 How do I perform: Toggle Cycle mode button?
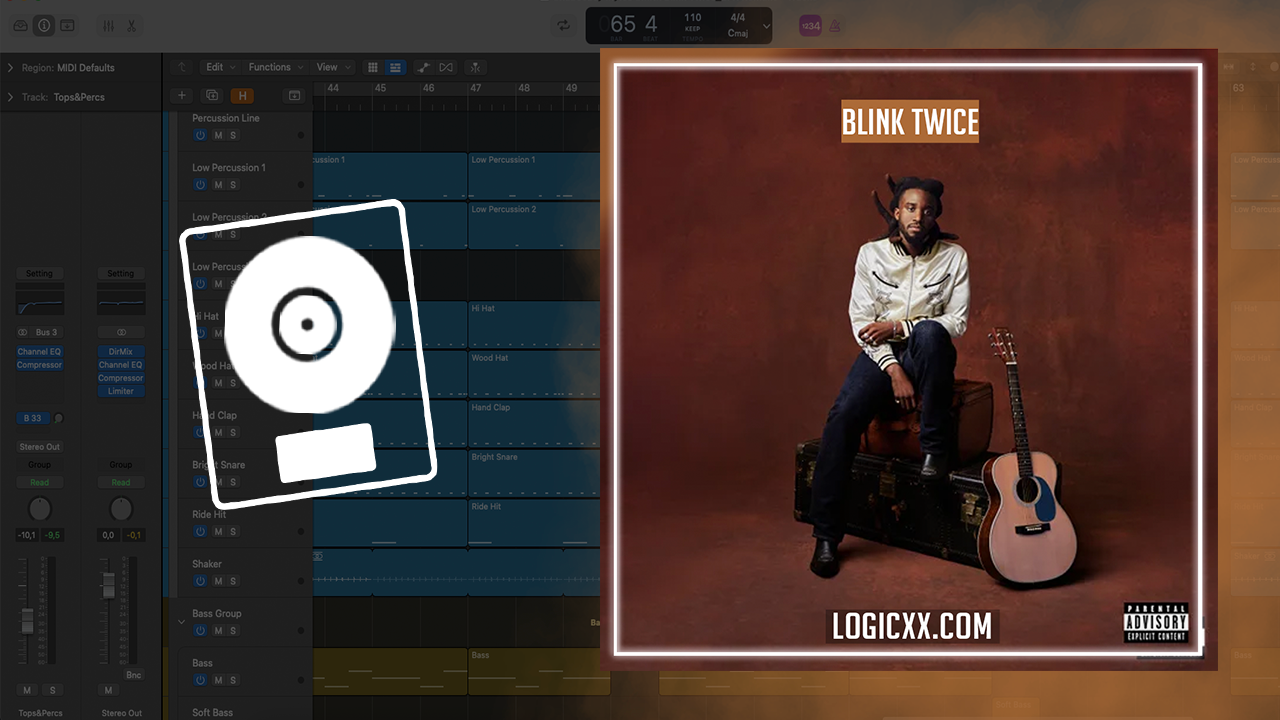pyautogui.click(x=564, y=25)
